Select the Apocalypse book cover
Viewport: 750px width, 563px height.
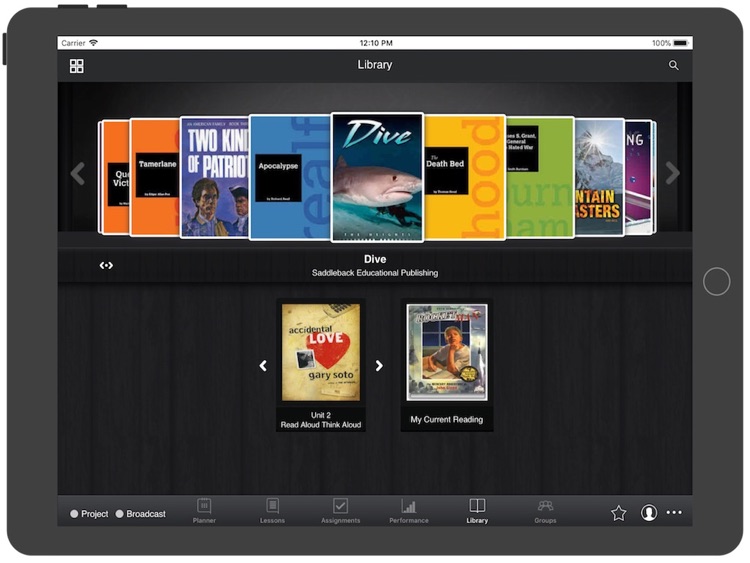(290, 177)
